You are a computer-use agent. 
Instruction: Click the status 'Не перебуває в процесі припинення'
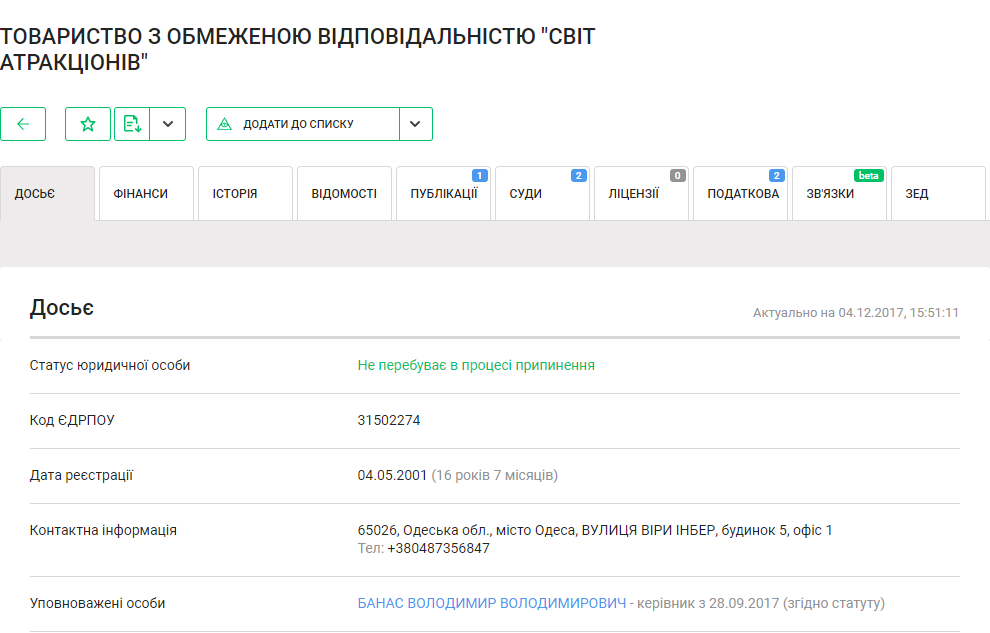476,365
